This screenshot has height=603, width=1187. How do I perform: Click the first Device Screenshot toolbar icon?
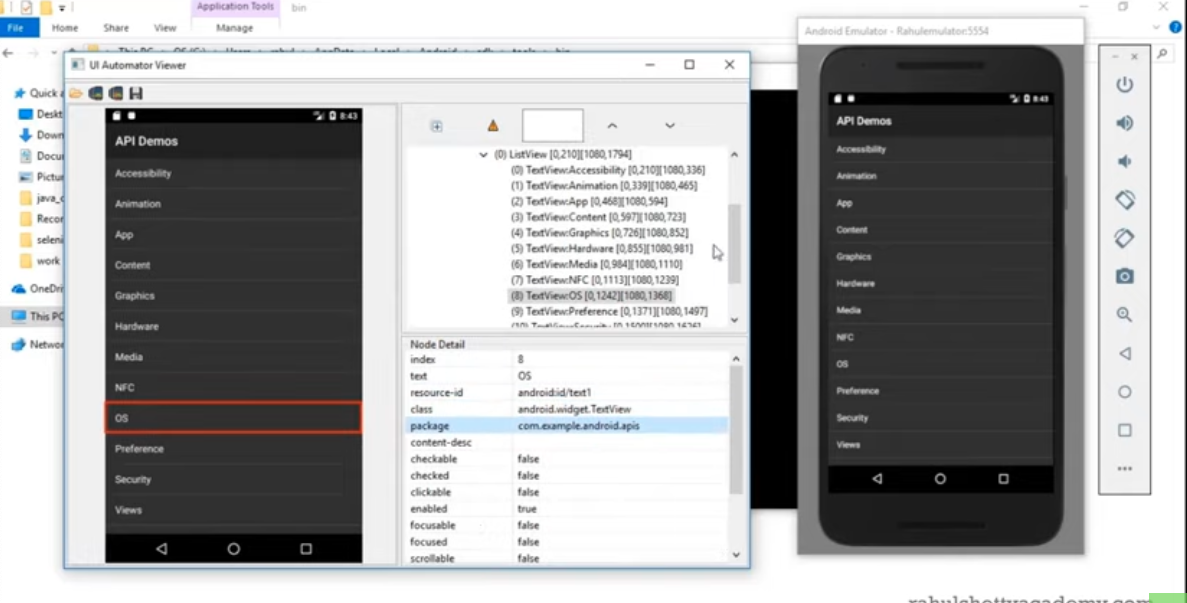tap(95, 93)
